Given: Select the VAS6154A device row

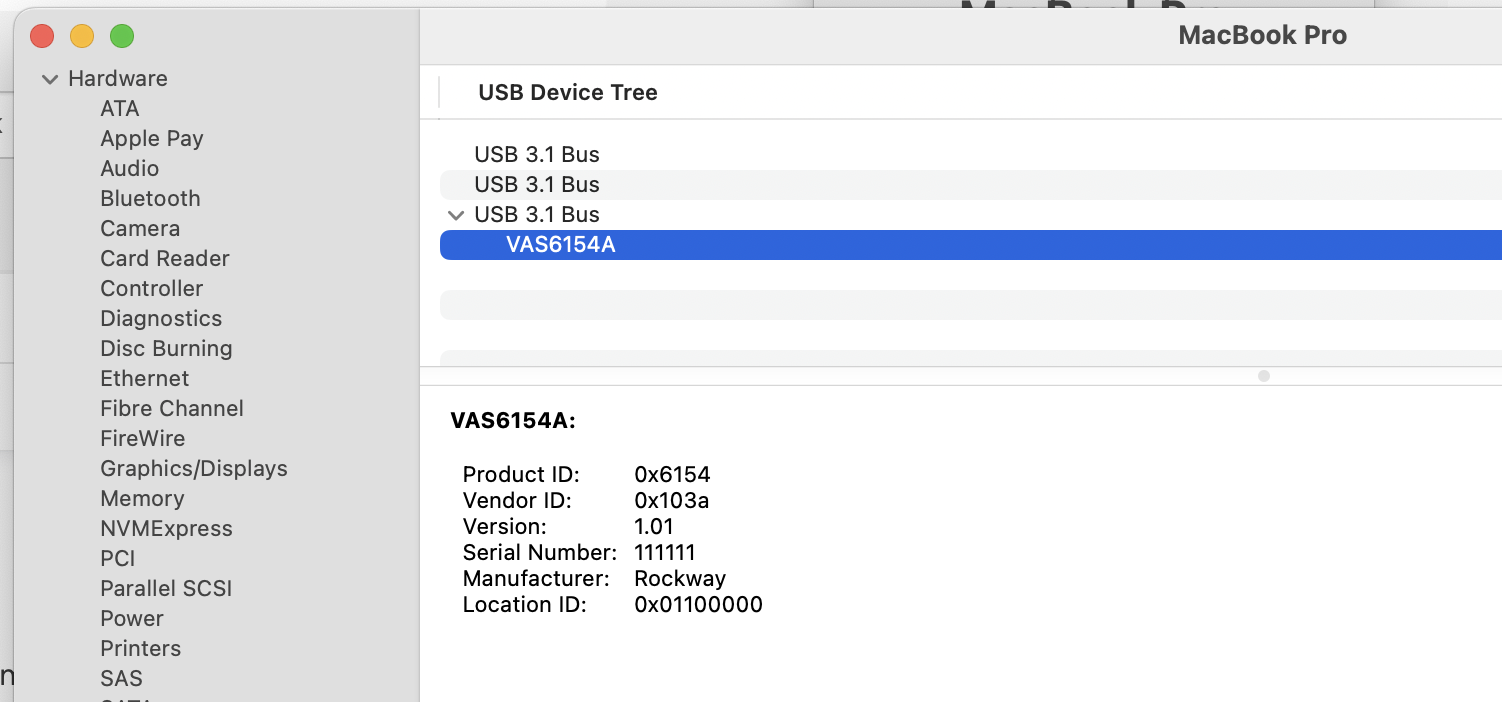Looking at the screenshot, I should (971, 245).
